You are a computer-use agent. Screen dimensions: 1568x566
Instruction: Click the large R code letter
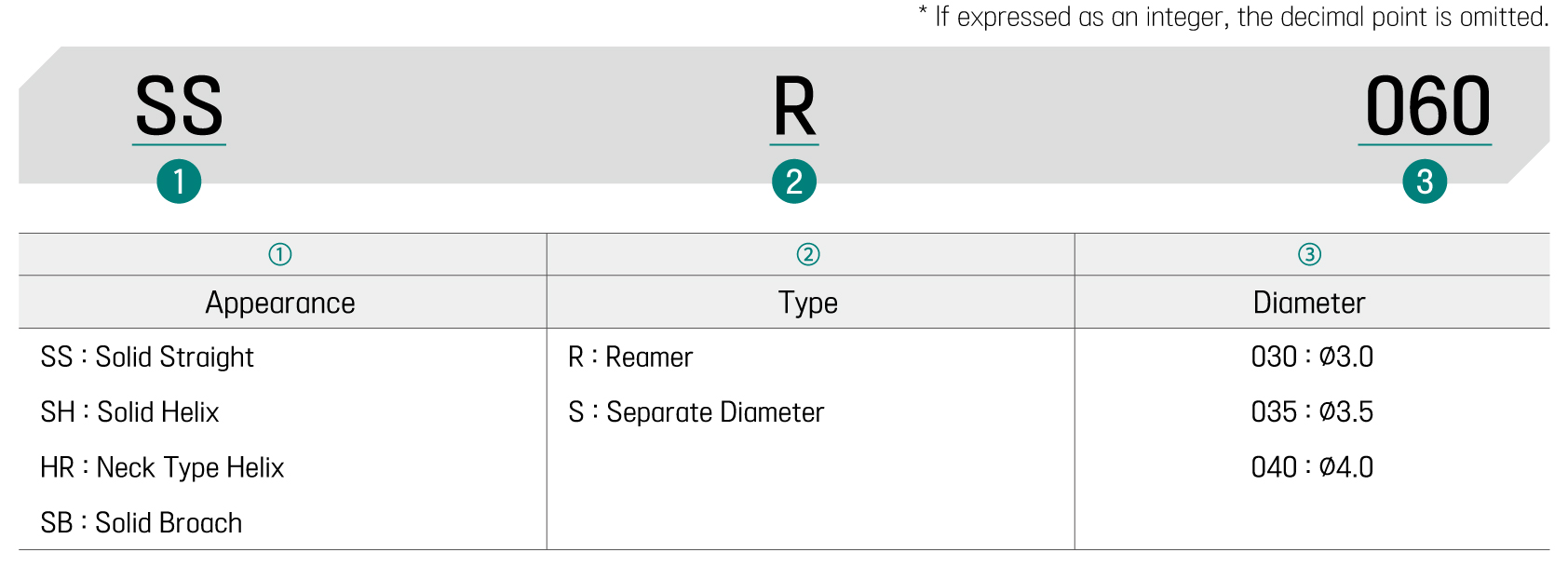point(794,106)
